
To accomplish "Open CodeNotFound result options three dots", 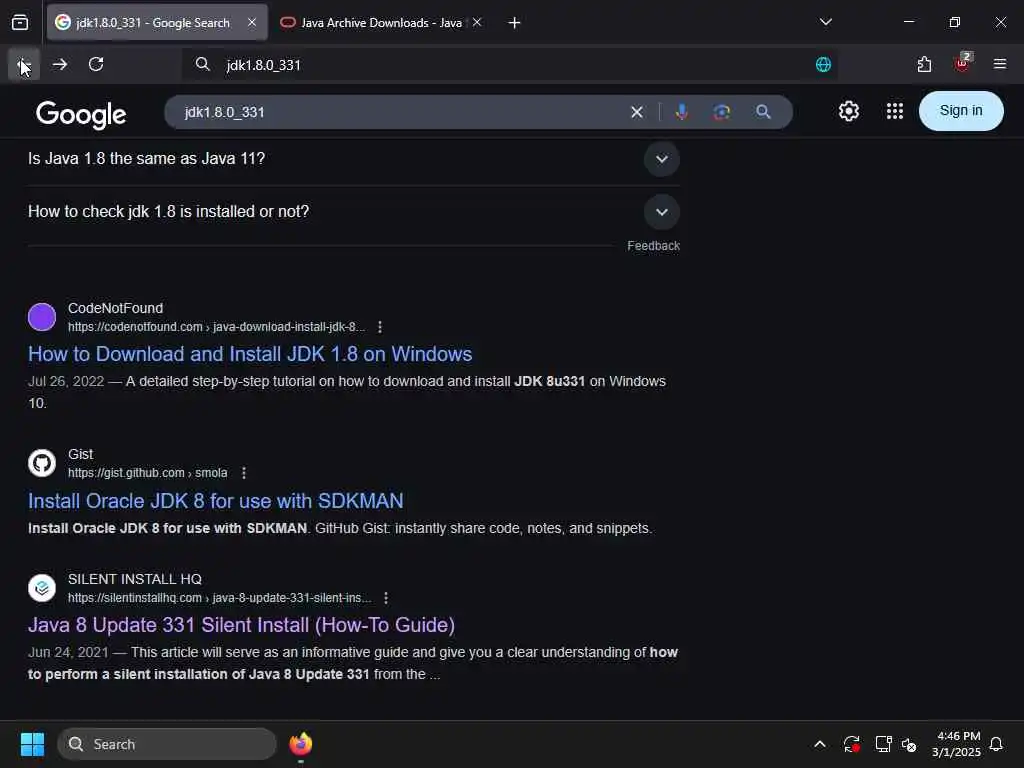I will 380,327.
